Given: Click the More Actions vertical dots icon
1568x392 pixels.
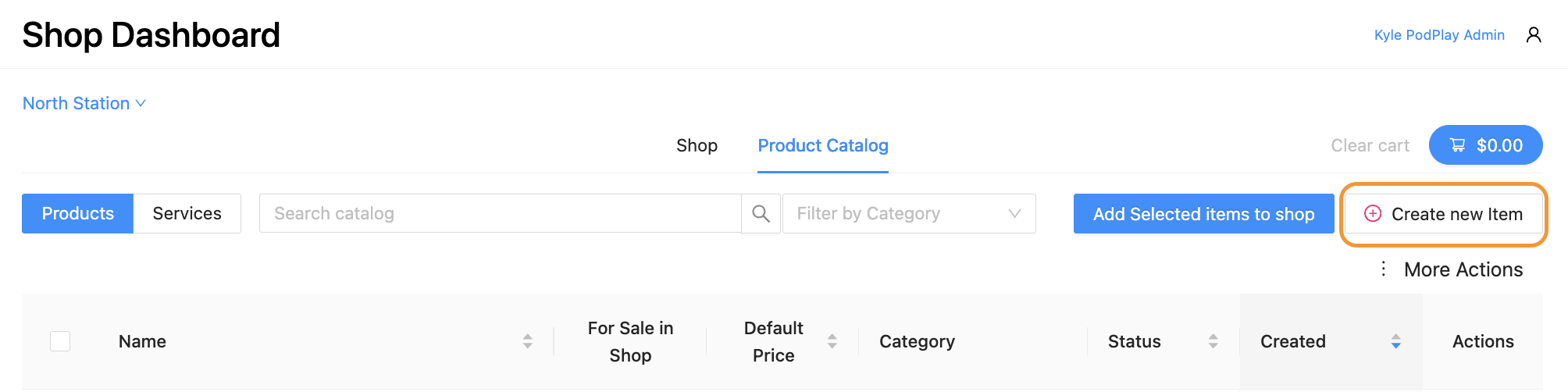Looking at the screenshot, I should pyautogui.click(x=1383, y=269).
